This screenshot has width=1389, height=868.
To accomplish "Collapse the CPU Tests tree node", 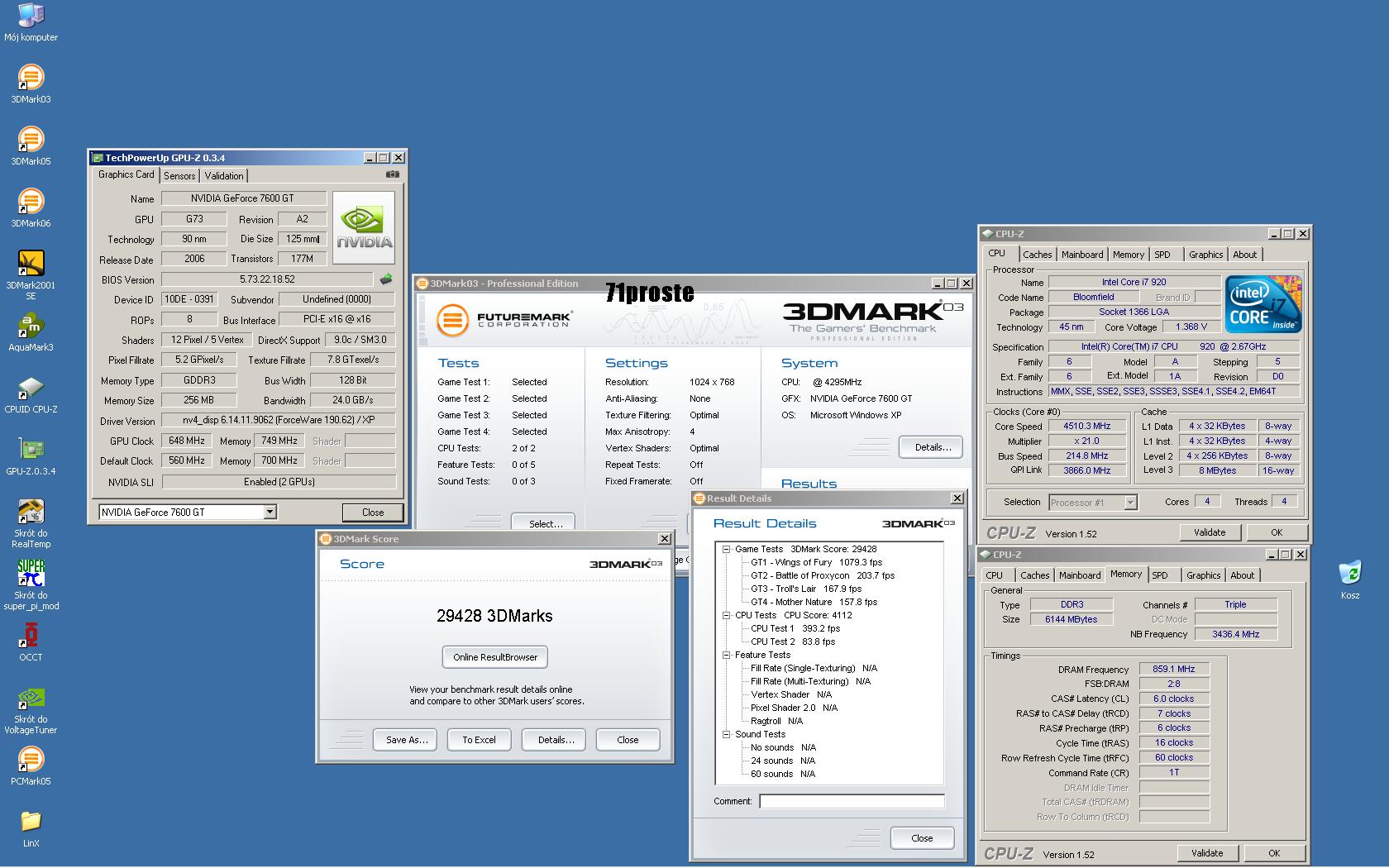I will [727, 615].
